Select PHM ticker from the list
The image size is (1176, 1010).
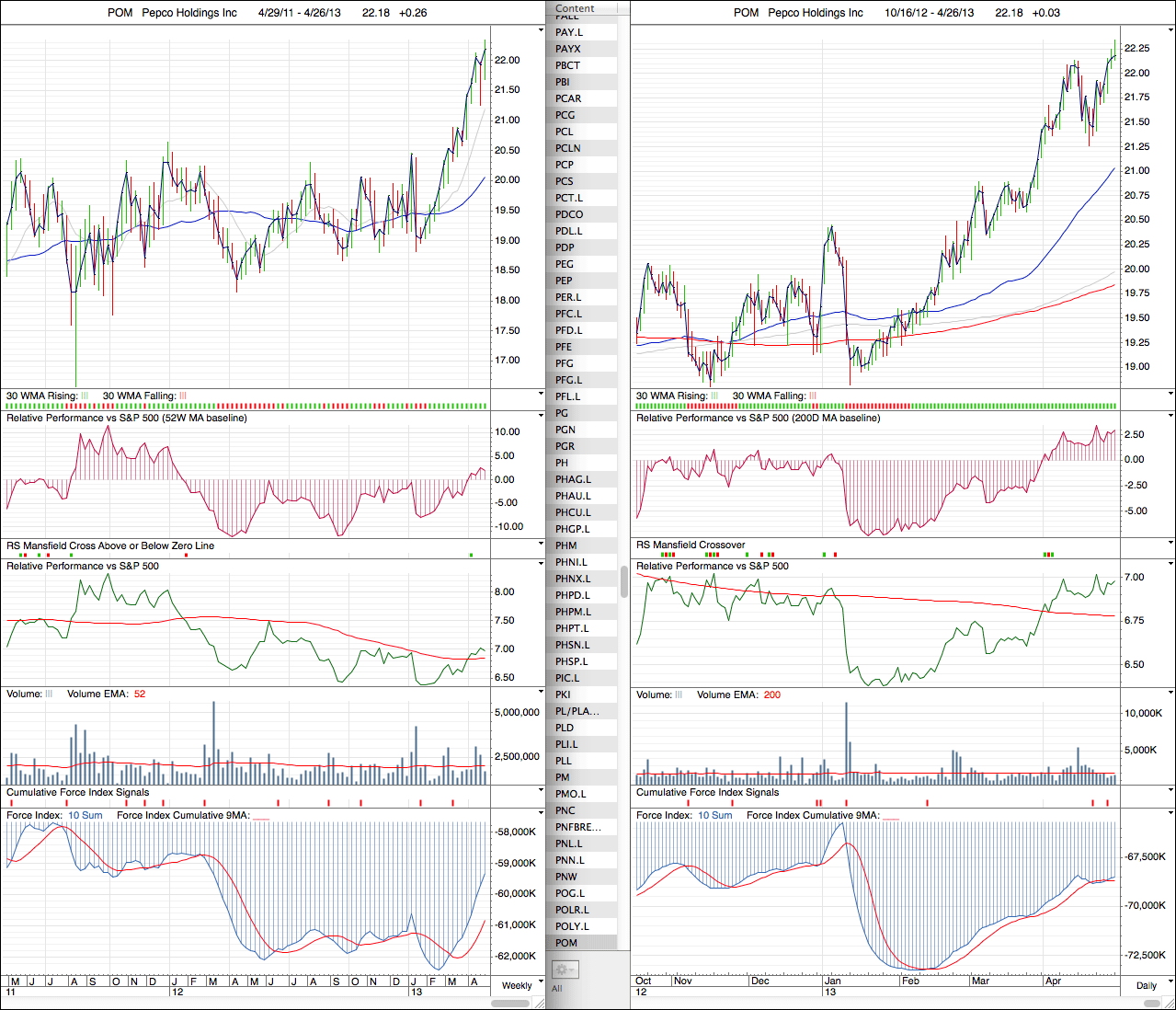click(566, 545)
